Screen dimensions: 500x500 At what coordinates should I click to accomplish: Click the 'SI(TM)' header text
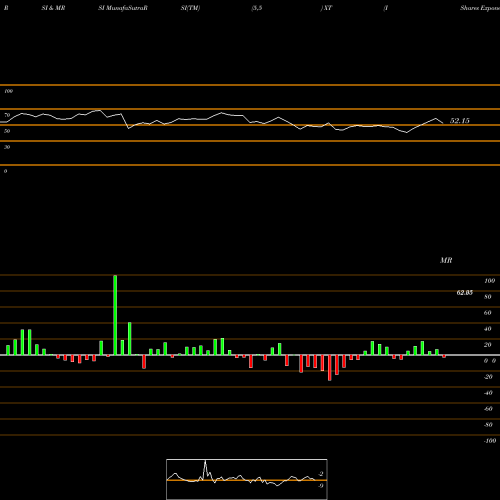pyautogui.click(x=190, y=8)
